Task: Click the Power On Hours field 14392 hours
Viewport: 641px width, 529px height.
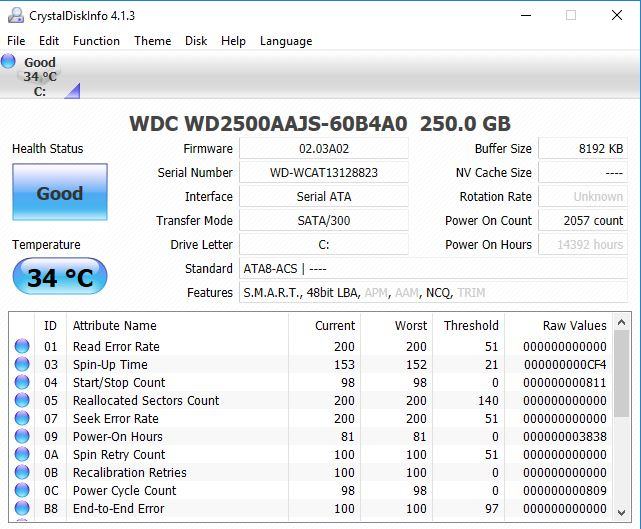Action: click(x=583, y=245)
